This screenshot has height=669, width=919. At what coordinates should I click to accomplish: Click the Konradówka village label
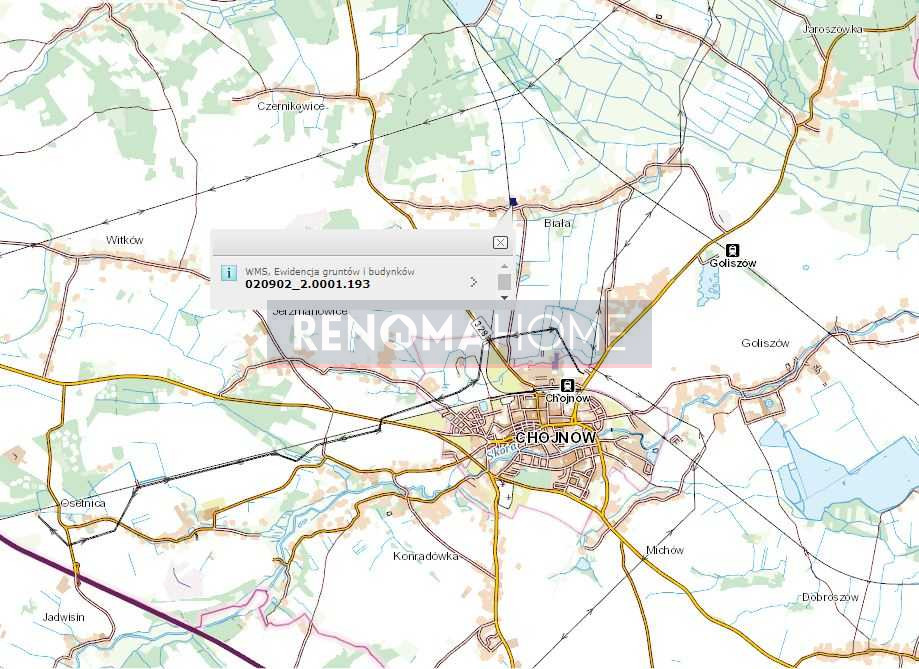426,556
